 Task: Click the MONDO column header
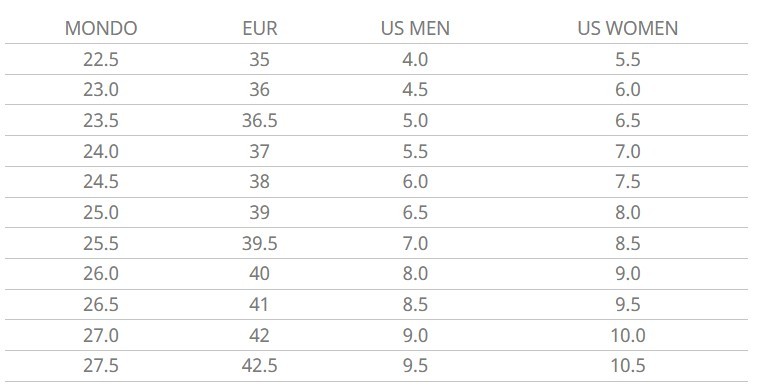coord(101,28)
